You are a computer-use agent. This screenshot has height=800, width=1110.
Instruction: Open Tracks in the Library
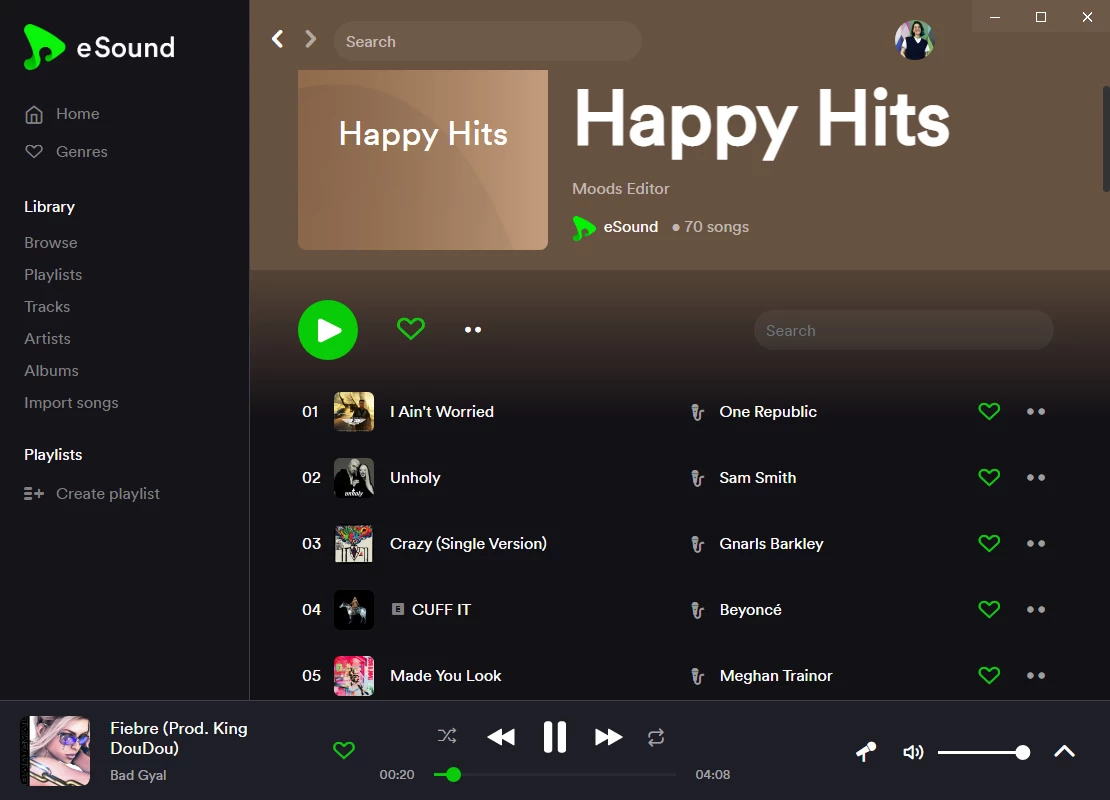pyautogui.click(x=47, y=307)
